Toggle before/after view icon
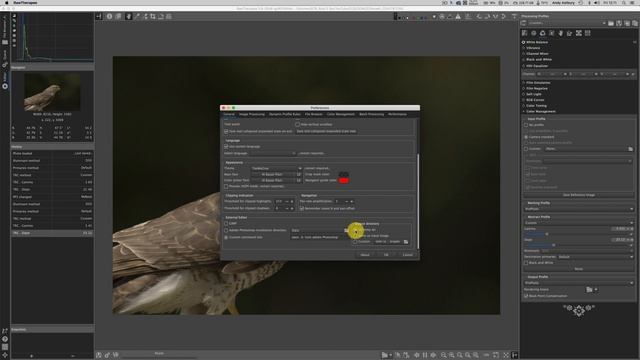 tap(118, 16)
